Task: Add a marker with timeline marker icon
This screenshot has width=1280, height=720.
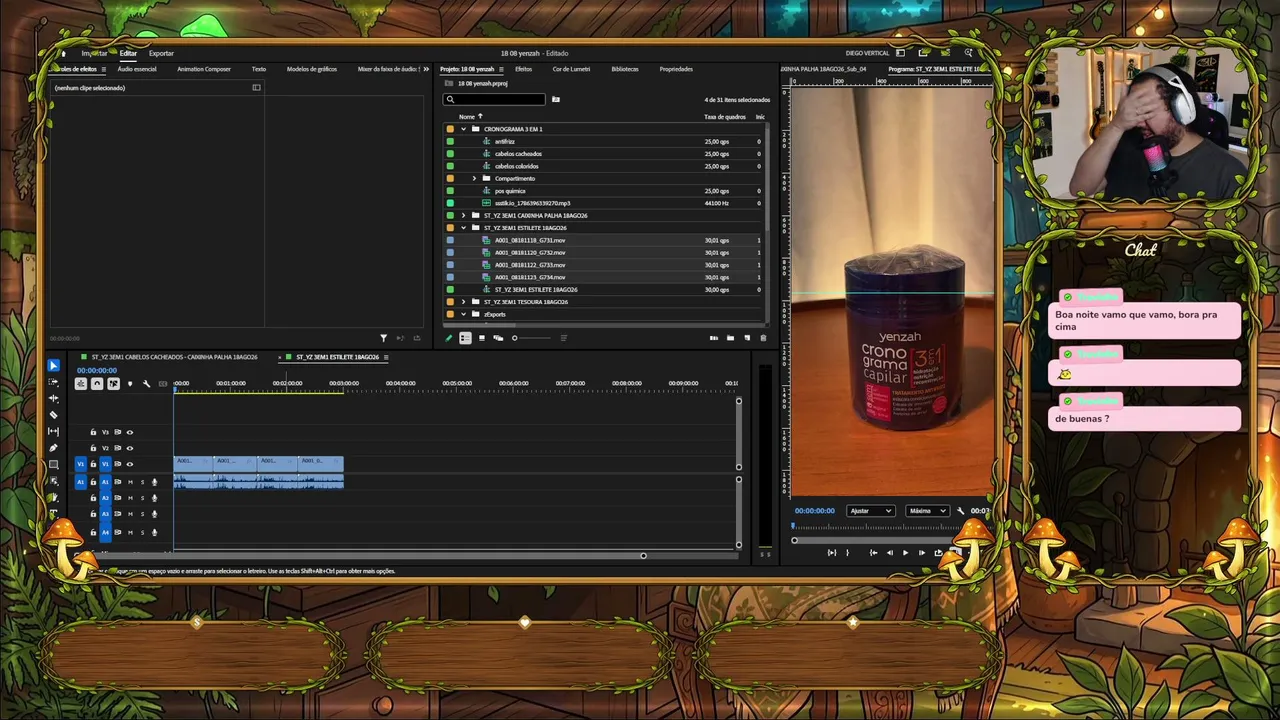Action: pos(129,383)
